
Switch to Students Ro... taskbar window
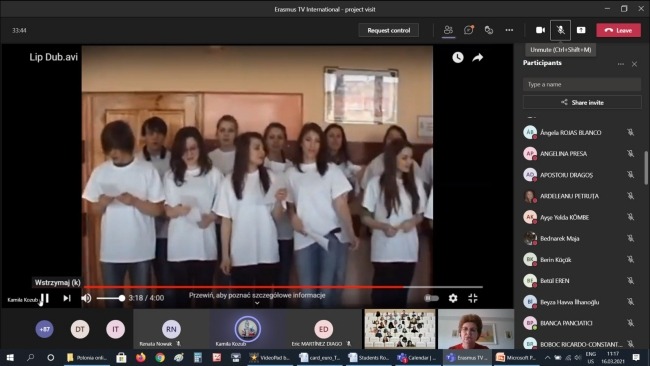(x=369, y=357)
